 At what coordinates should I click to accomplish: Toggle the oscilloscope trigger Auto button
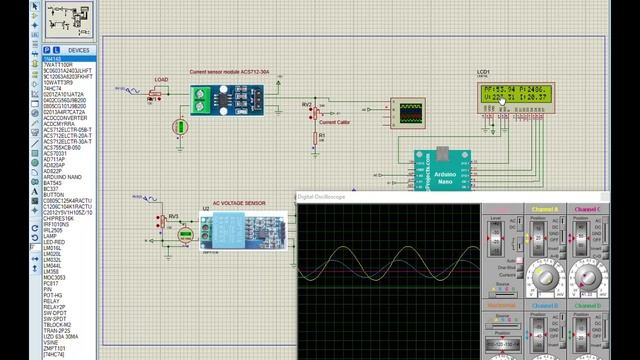(x=519, y=260)
